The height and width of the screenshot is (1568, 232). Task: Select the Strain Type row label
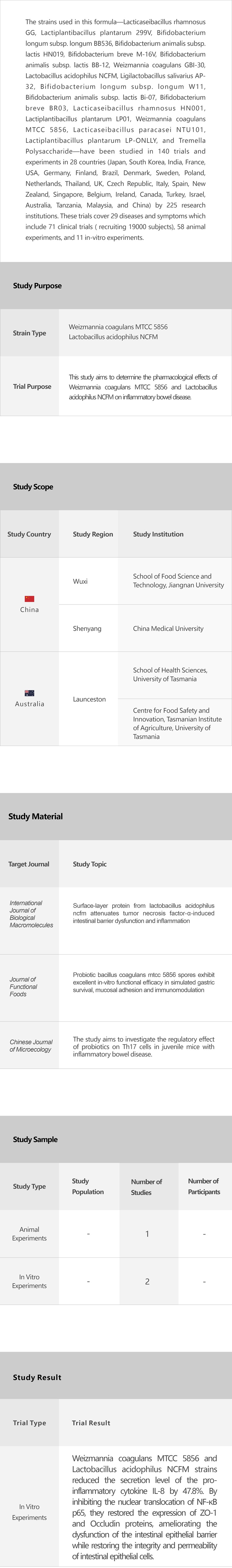[29, 333]
